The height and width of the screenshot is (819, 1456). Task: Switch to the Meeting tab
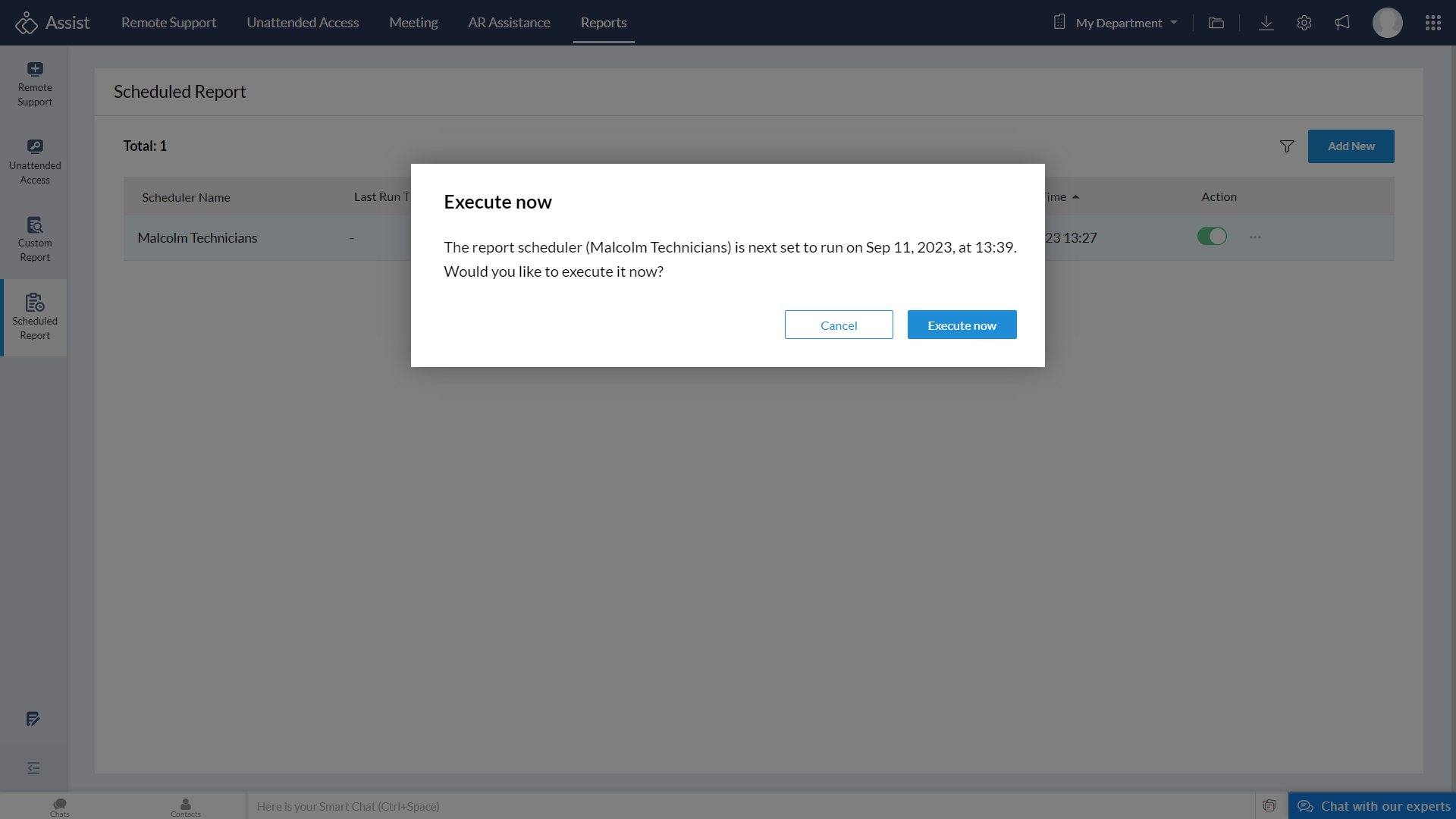(413, 23)
